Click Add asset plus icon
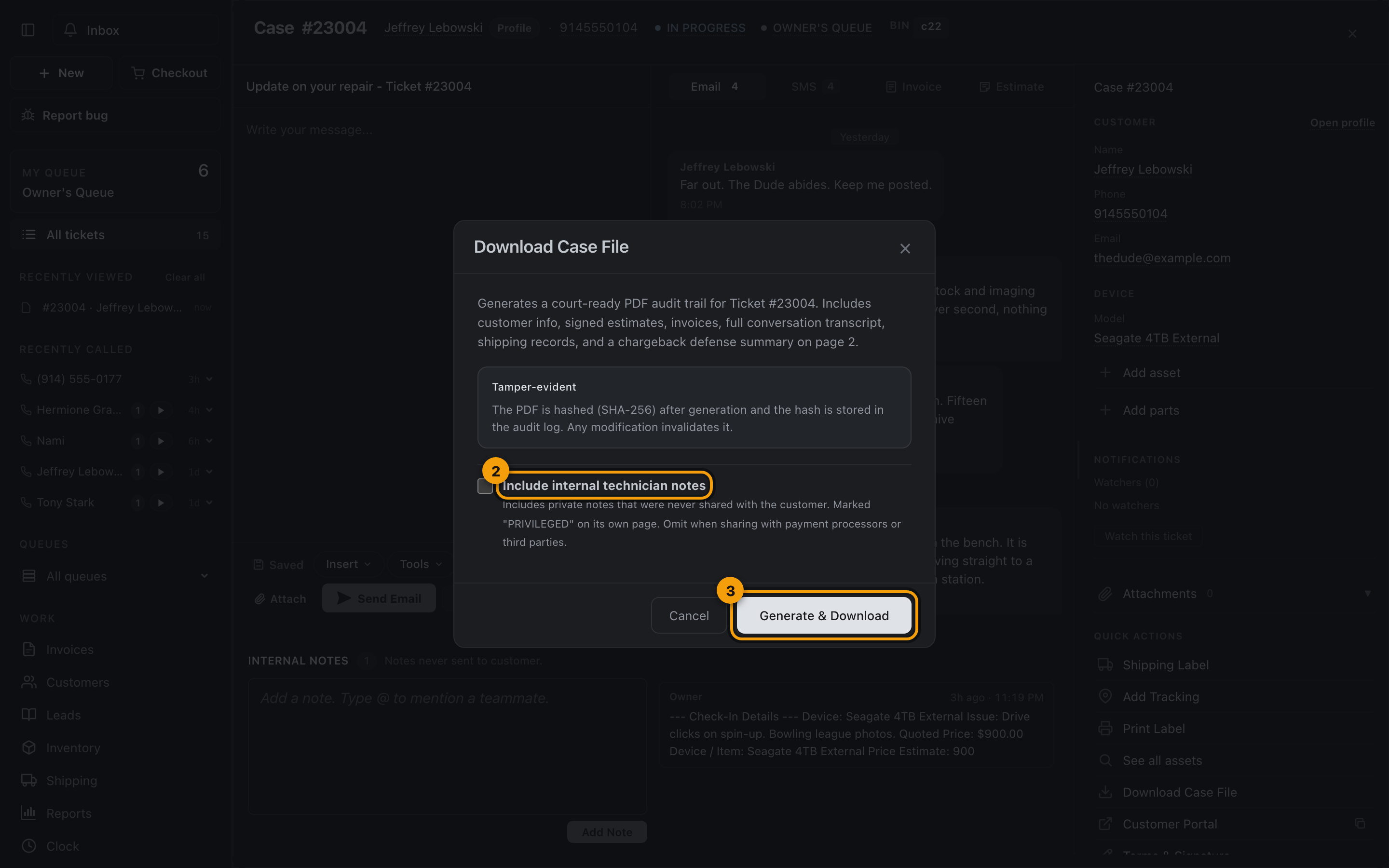 [x=1105, y=373]
